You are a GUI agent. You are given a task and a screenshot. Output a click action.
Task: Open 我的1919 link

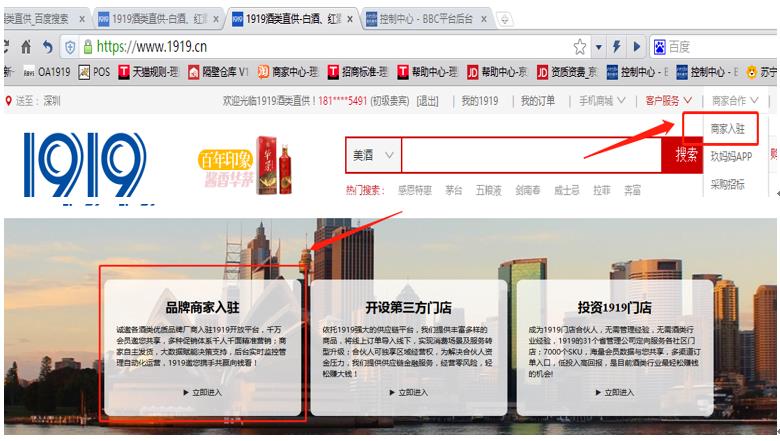480,101
